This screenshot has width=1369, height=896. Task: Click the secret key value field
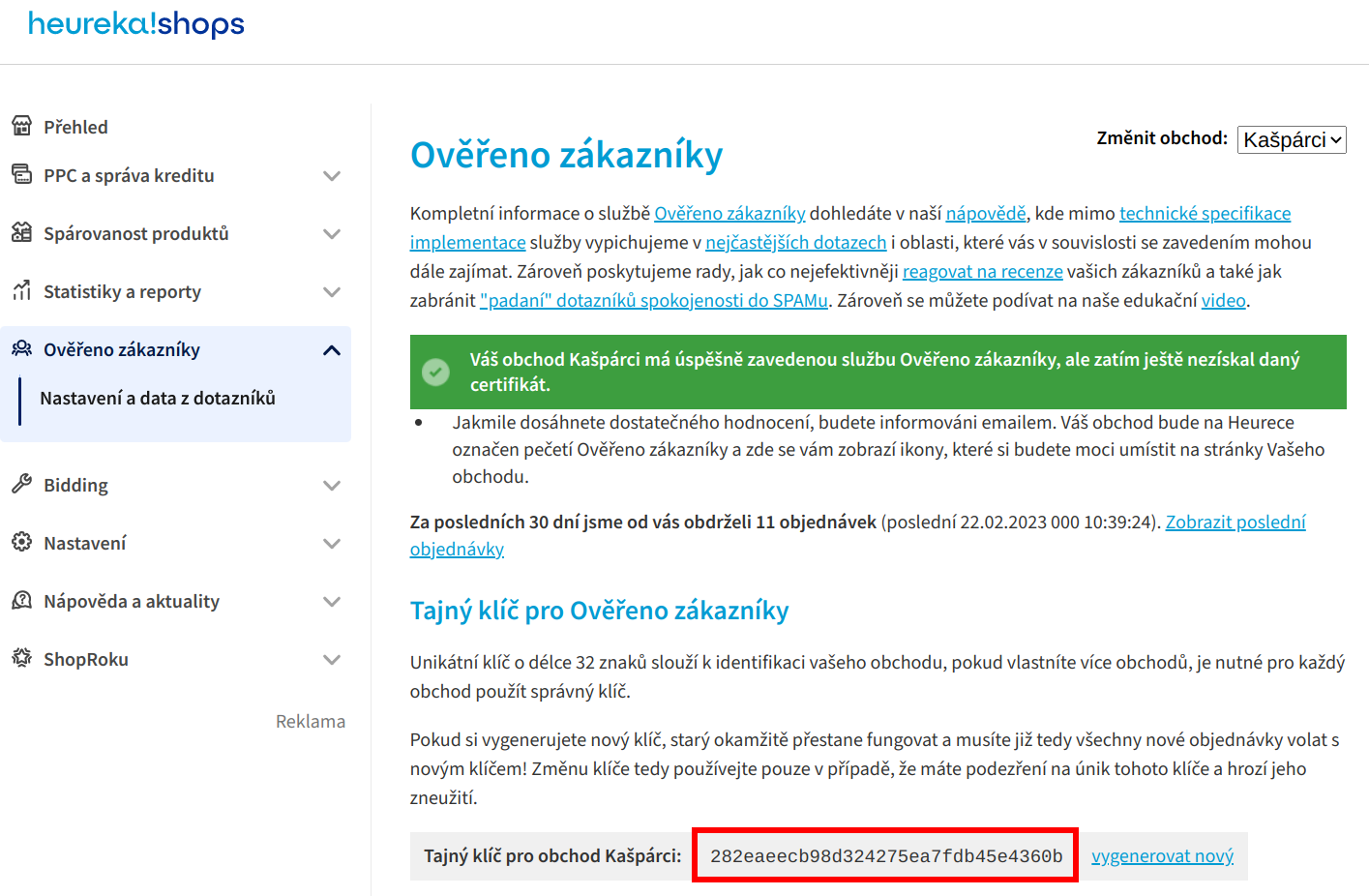pyautogui.click(x=885, y=856)
